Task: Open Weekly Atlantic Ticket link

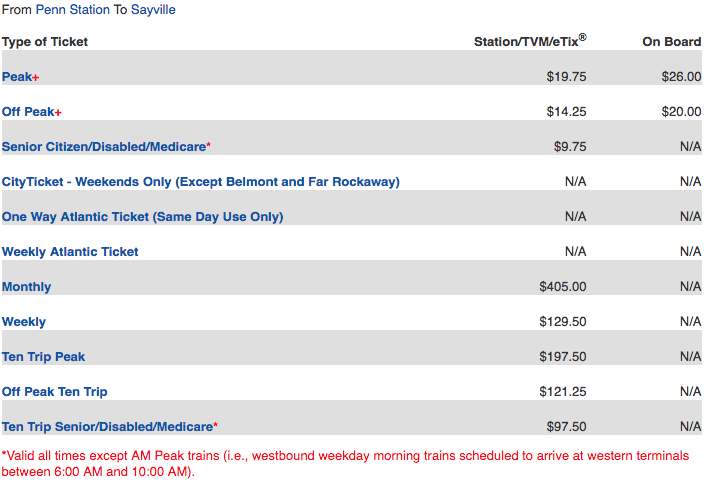Action: click(x=70, y=251)
